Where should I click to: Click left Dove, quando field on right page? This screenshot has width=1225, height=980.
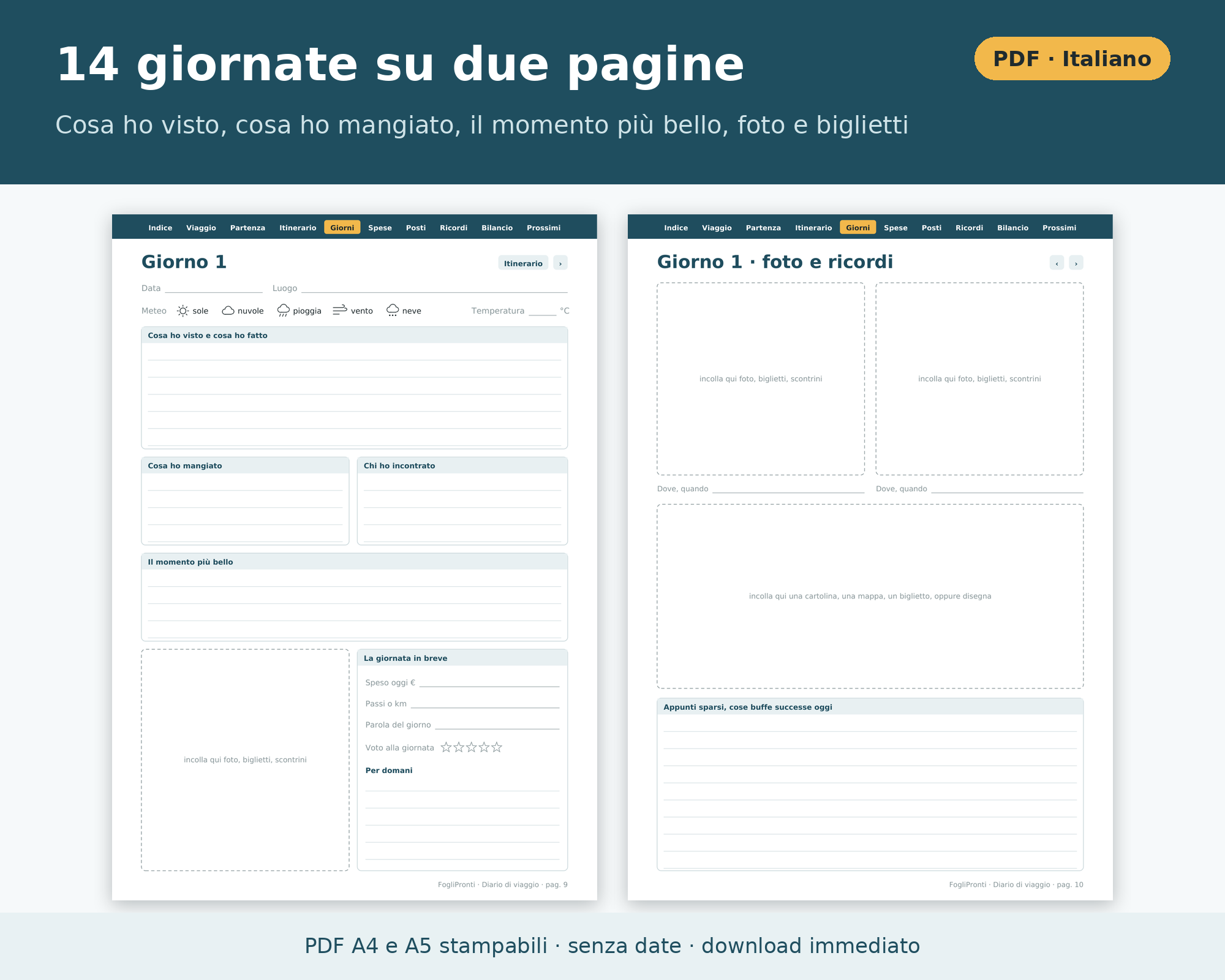pos(788,489)
